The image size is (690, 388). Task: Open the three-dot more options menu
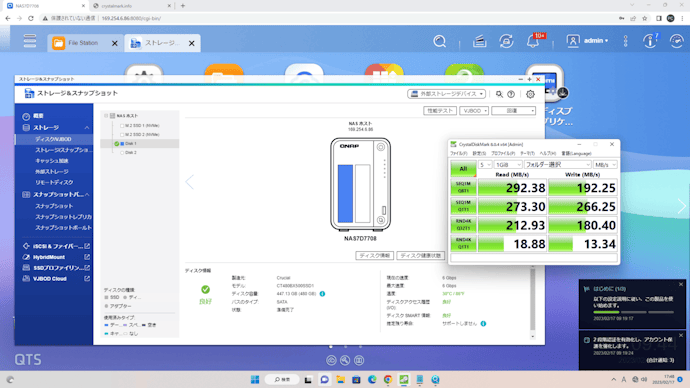click(x=626, y=41)
